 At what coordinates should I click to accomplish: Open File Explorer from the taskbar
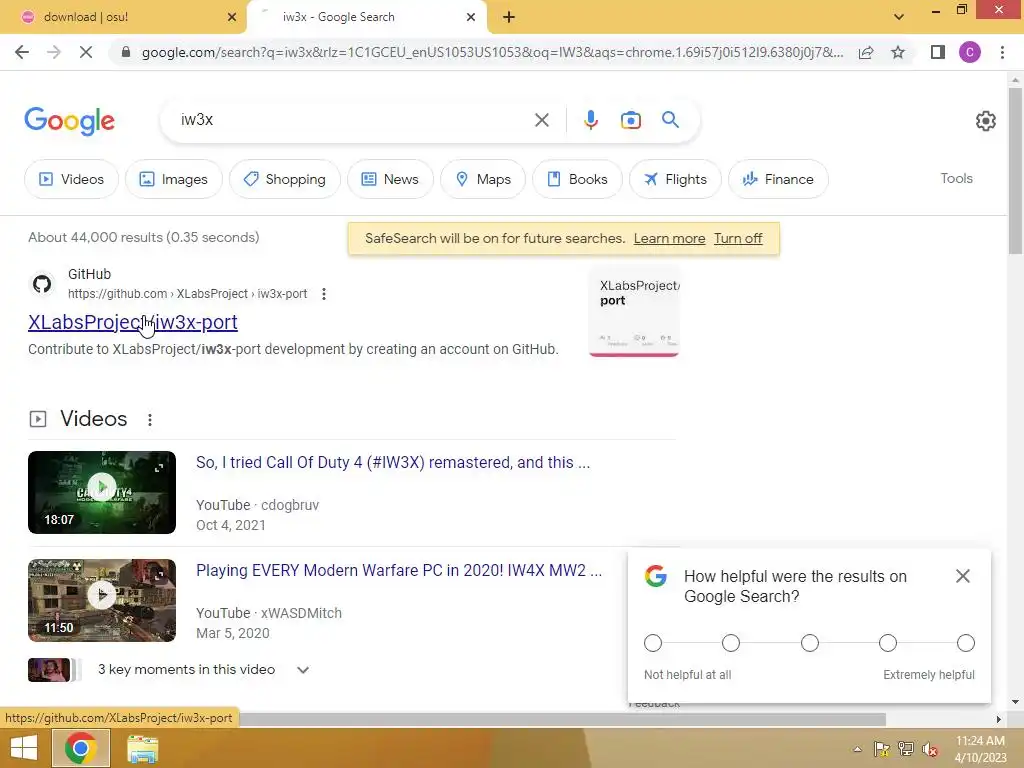pyautogui.click(x=142, y=749)
